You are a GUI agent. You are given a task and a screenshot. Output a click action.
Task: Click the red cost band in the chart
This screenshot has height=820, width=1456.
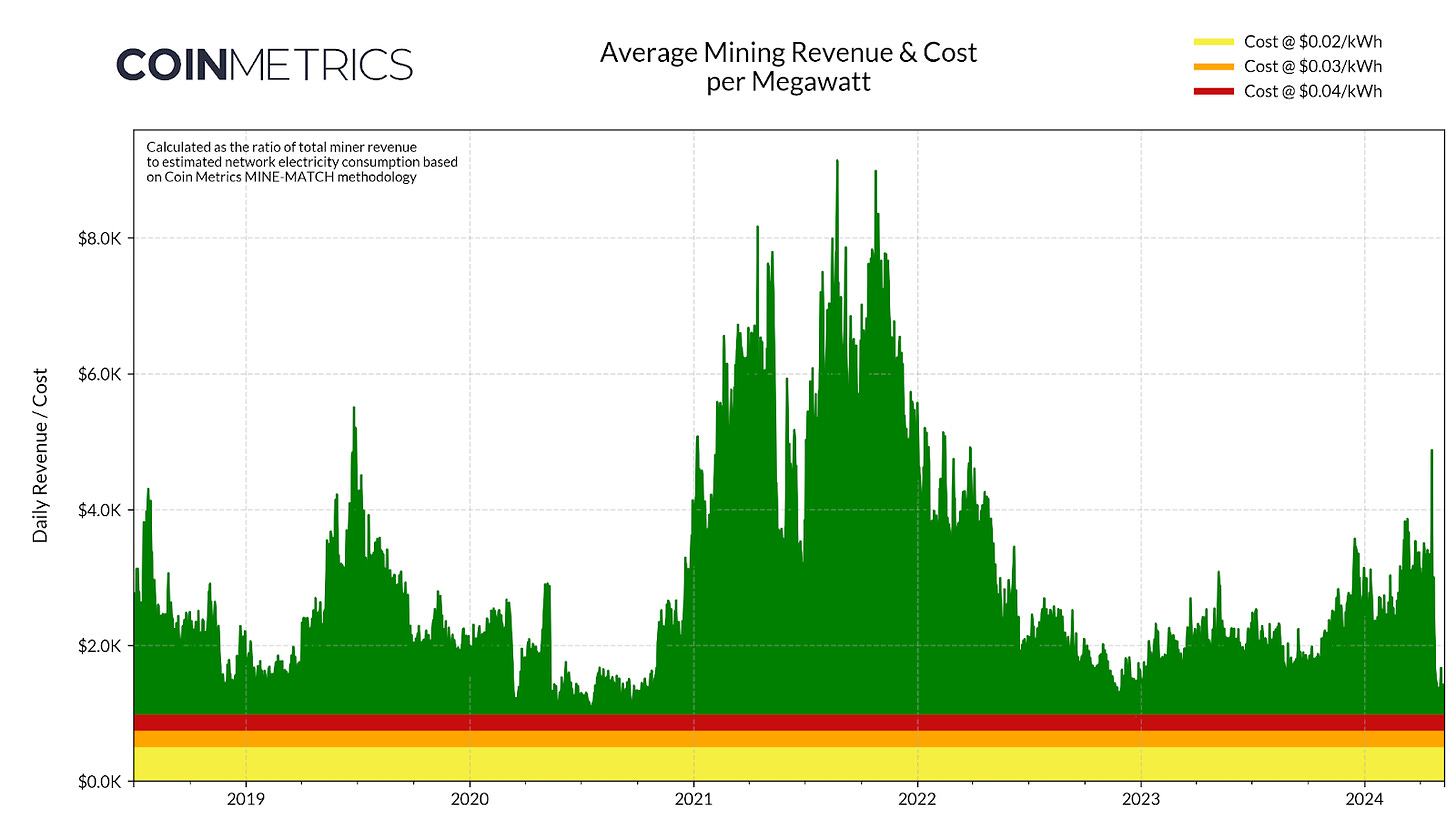(789, 723)
